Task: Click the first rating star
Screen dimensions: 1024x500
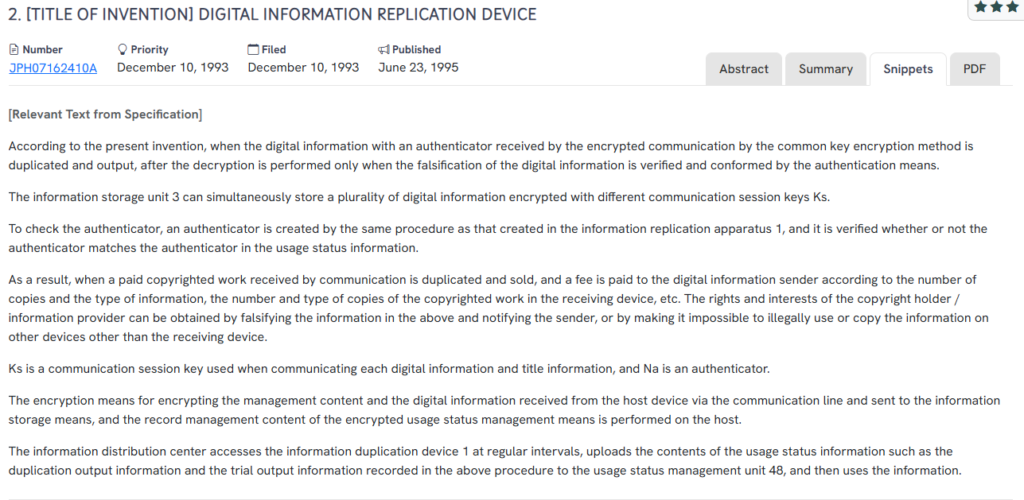Action: pyautogui.click(x=980, y=6)
